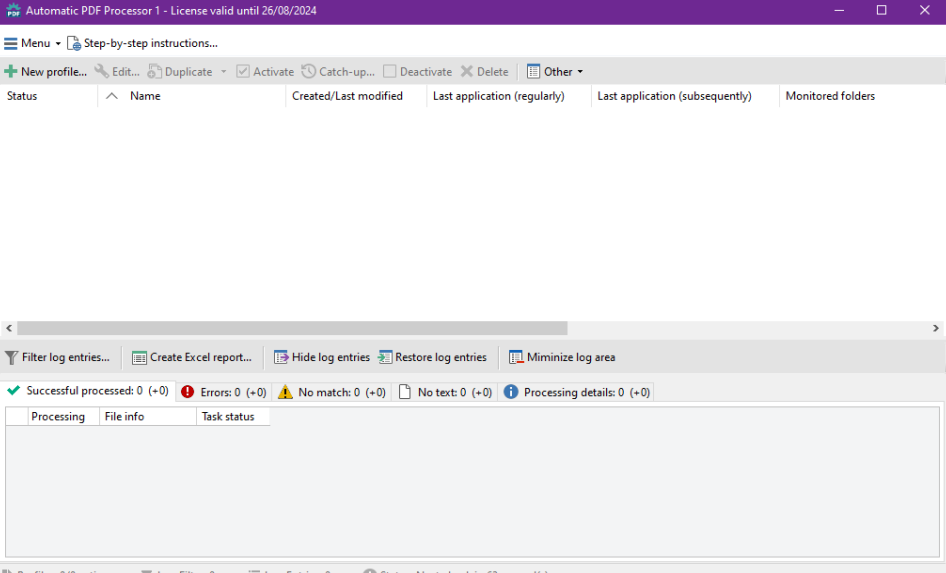This screenshot has height=573, width=946.
Task: Sort log by File info column header
Action: (x=148, y=417)
